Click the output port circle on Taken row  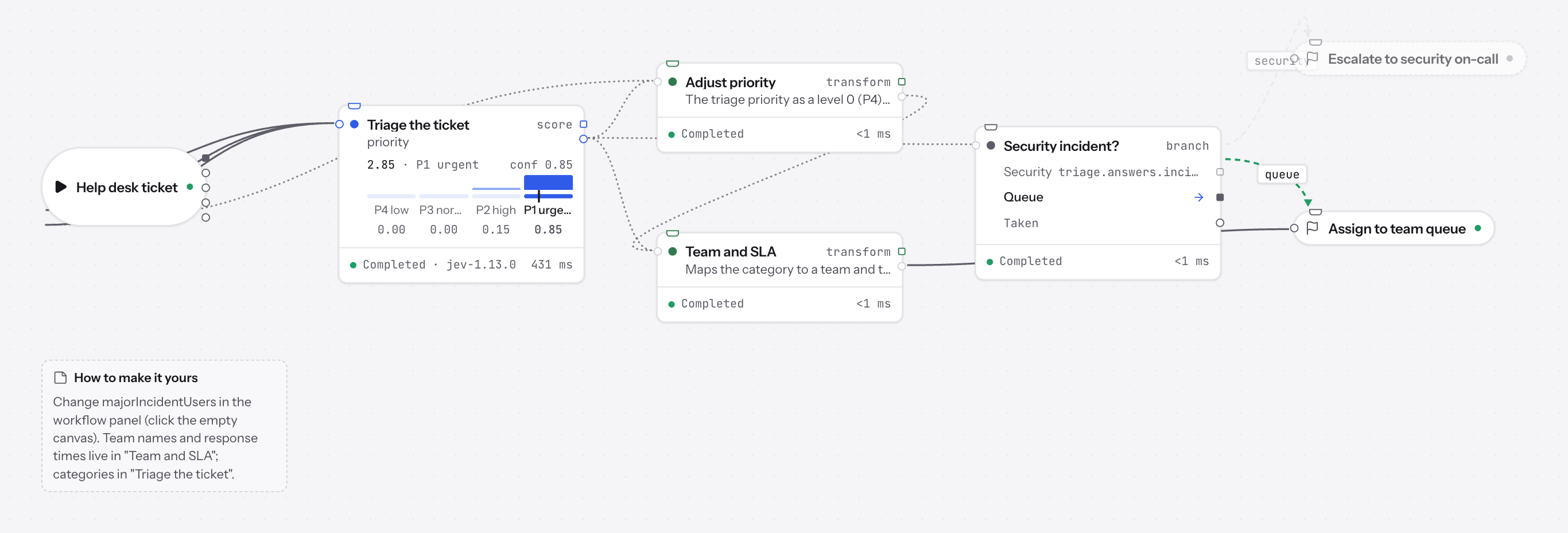pyautogui.click(x=1220, y=223)
